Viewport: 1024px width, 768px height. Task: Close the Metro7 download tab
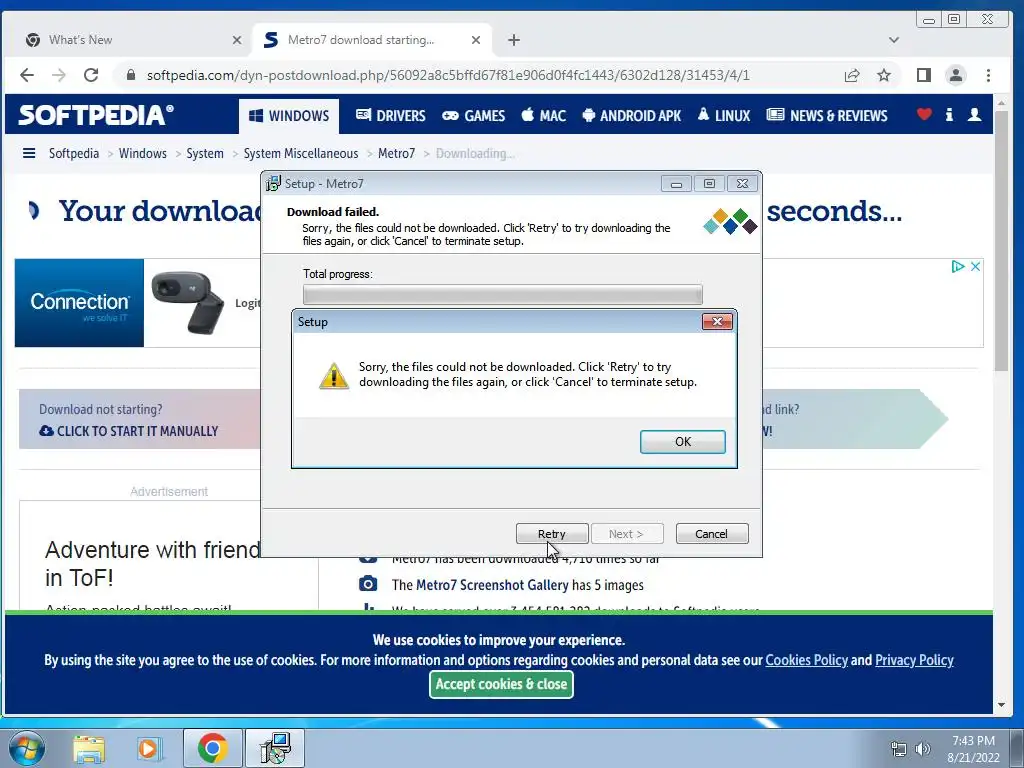[x=475, y=40]
